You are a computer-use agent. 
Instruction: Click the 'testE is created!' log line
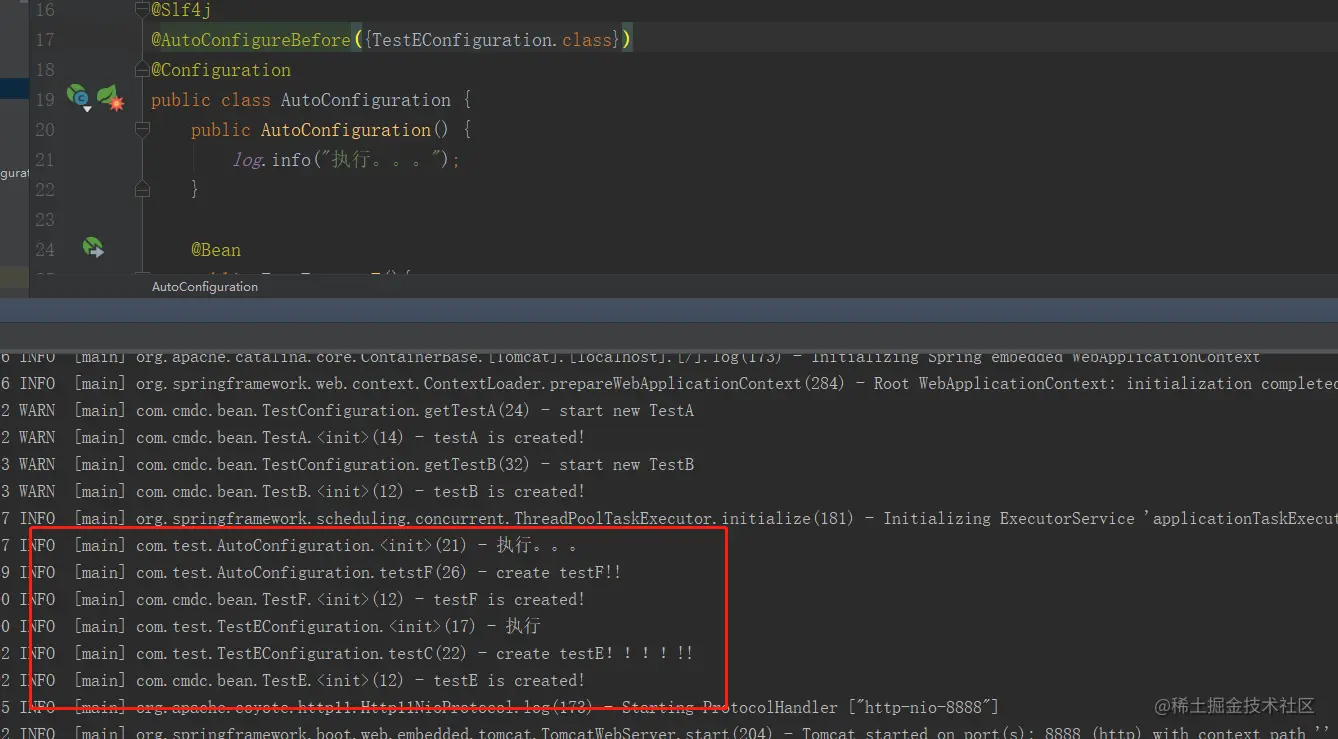(x=292, y=681)
